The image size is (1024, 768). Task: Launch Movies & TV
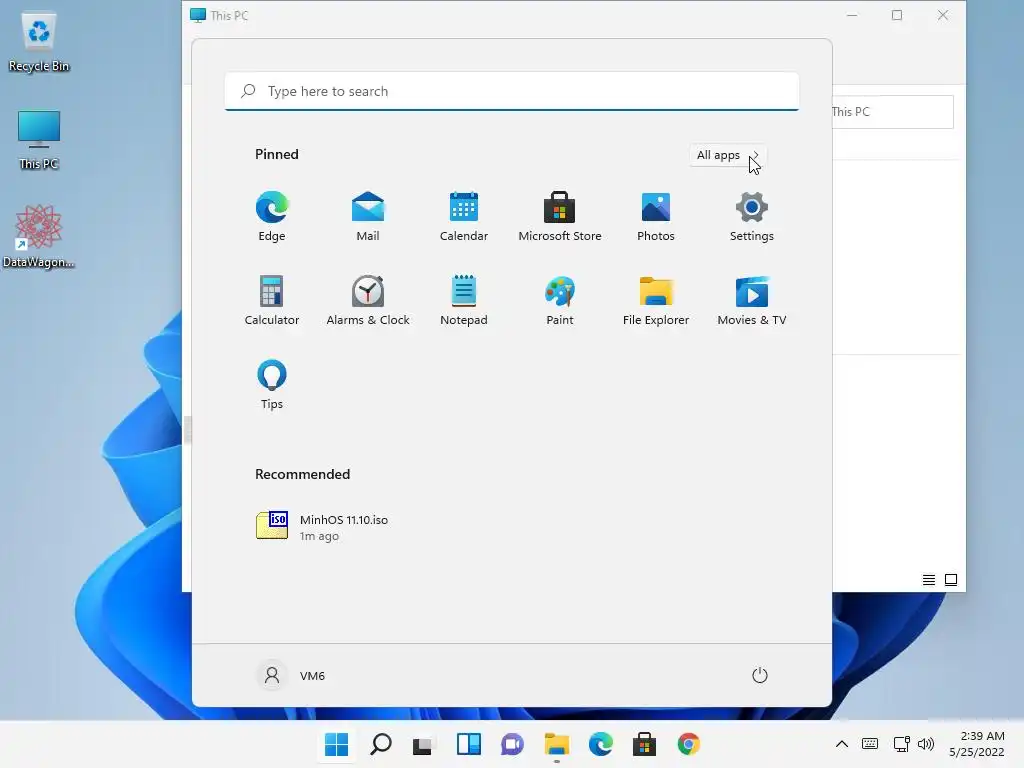(x=752, y=300)
